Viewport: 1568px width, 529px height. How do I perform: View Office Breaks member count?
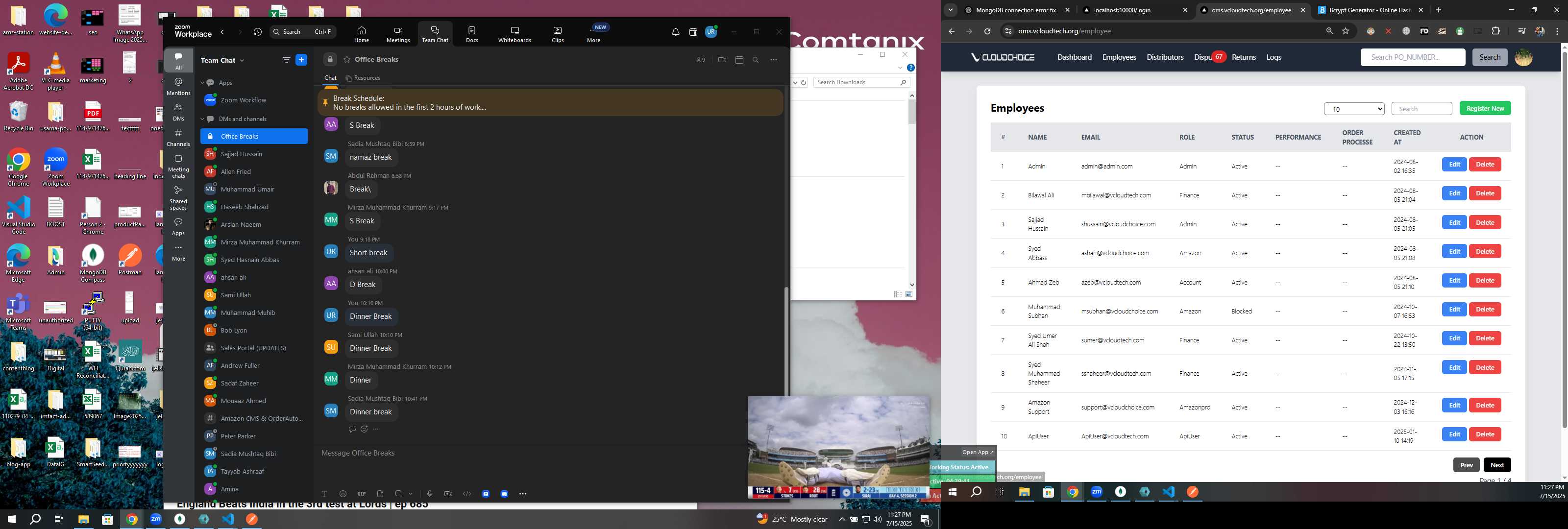[701, 60]
